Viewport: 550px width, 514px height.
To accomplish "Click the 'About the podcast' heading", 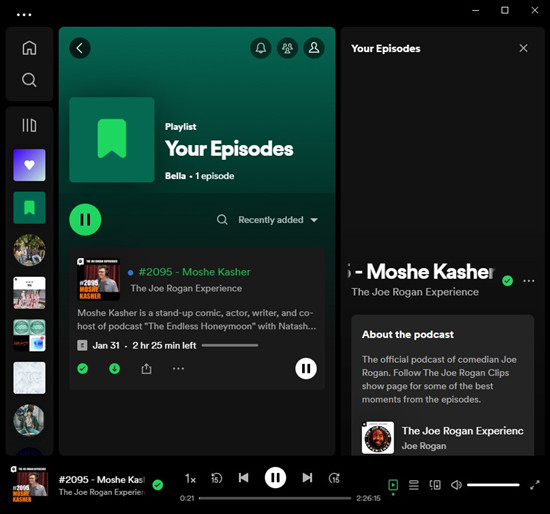I will (408, 334).
